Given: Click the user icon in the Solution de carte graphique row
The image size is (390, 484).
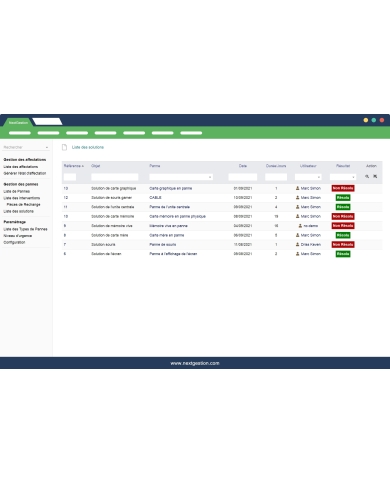Looking at the screenshot, I should point(298,188).
